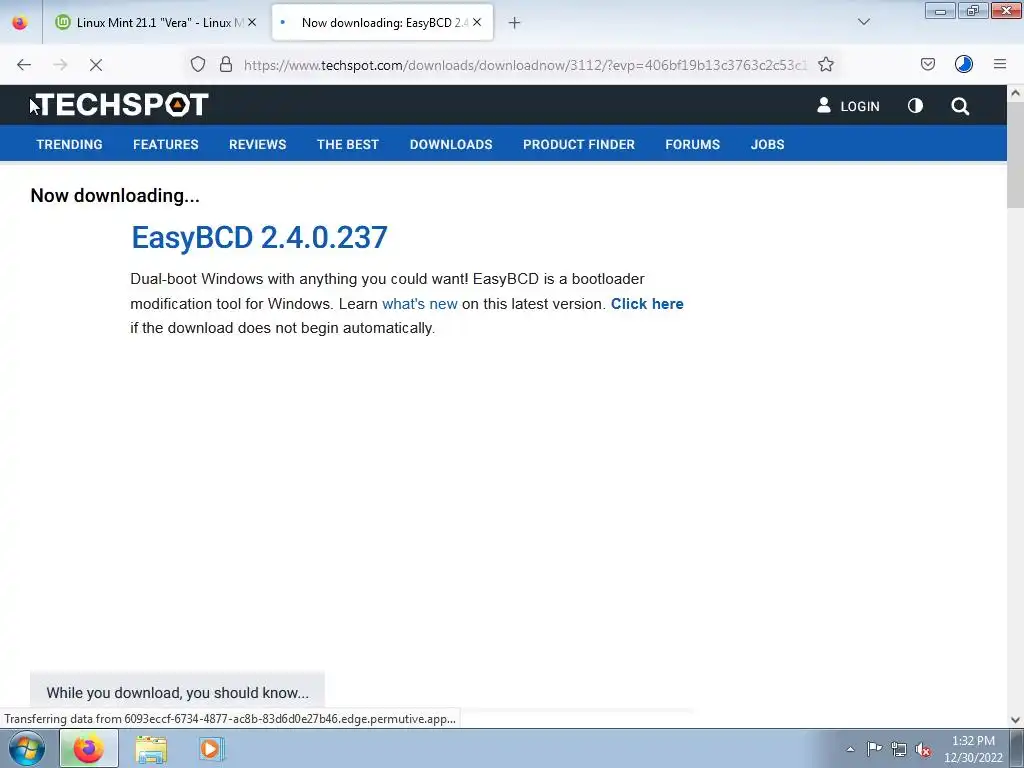Bookmark this page with the star
1024x768 pixels.
[x=826, y=64]
